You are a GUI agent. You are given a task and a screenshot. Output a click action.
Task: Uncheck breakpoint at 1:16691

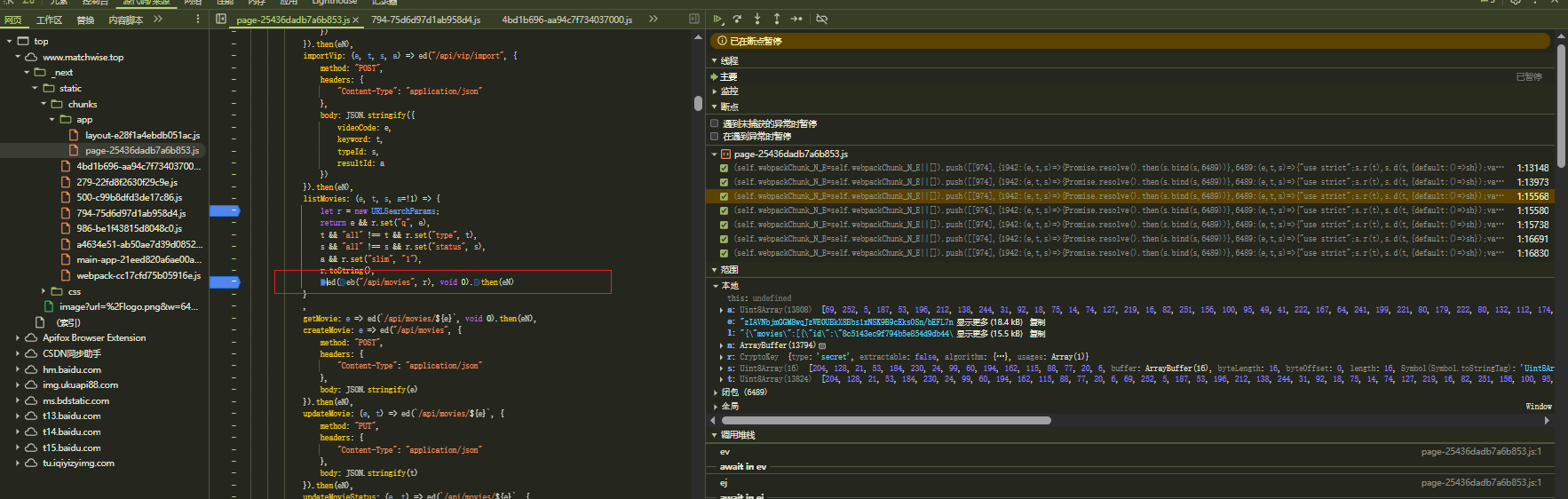click(x=725, y=239)
